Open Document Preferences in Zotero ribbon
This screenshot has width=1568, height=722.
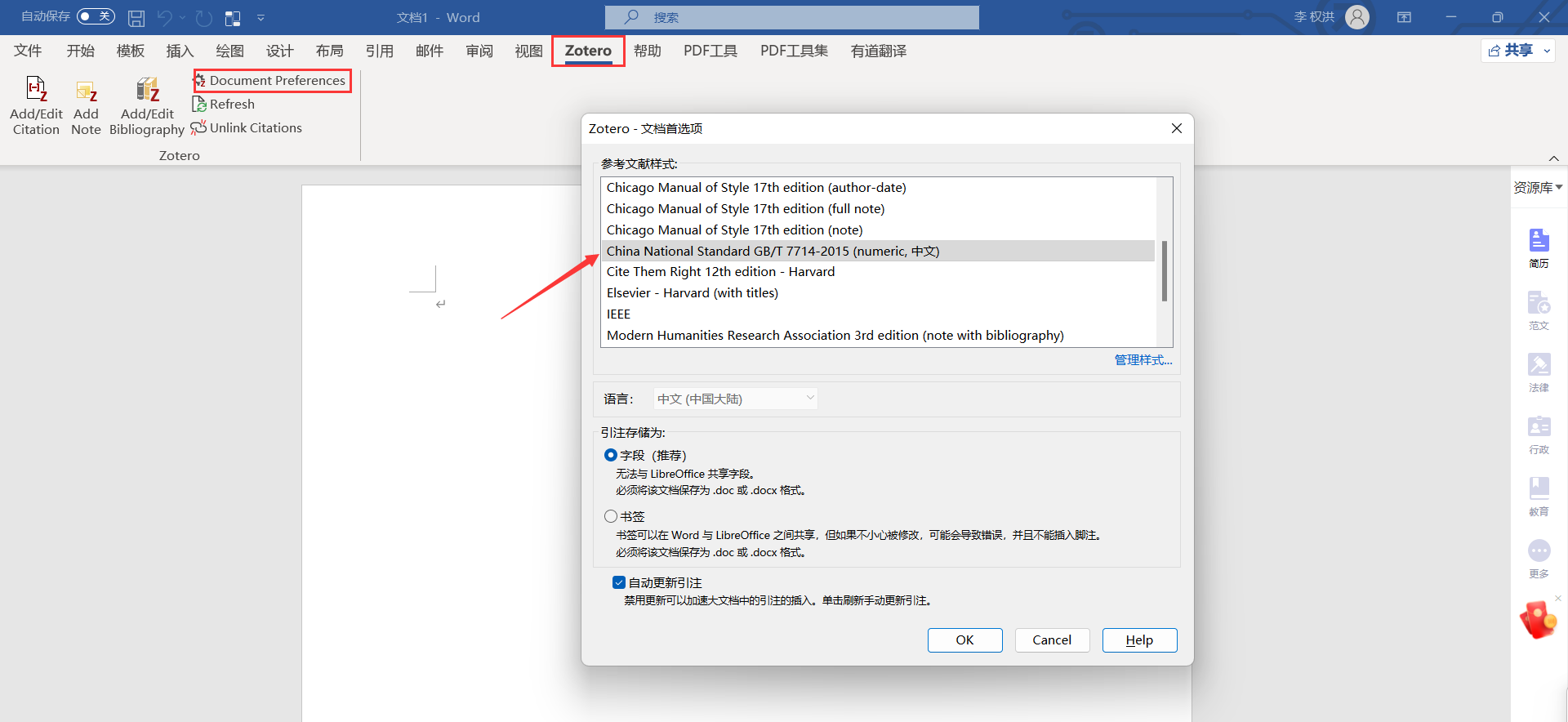[269, 80]
